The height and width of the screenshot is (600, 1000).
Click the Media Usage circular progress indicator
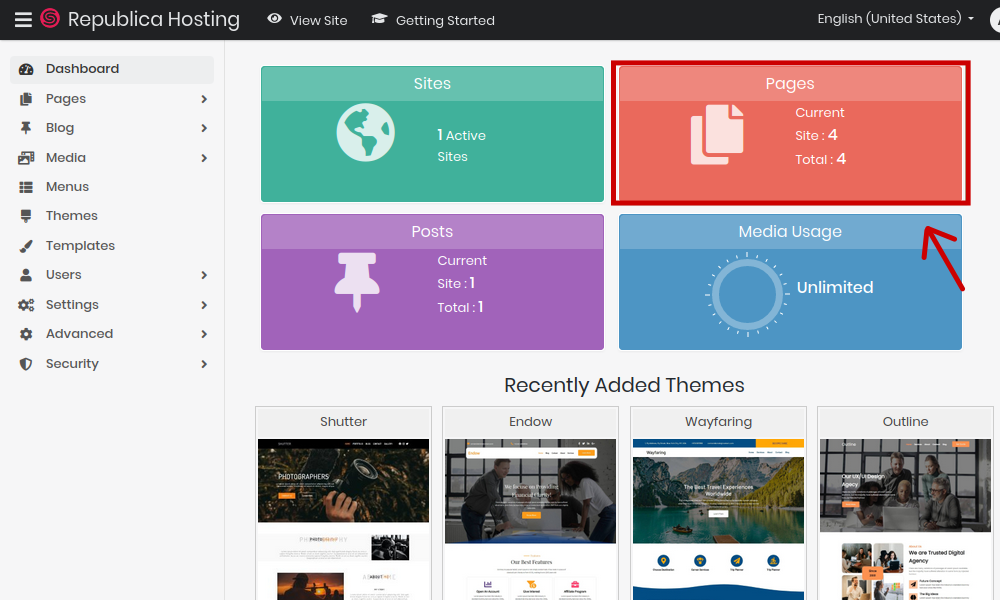(742, 293)
